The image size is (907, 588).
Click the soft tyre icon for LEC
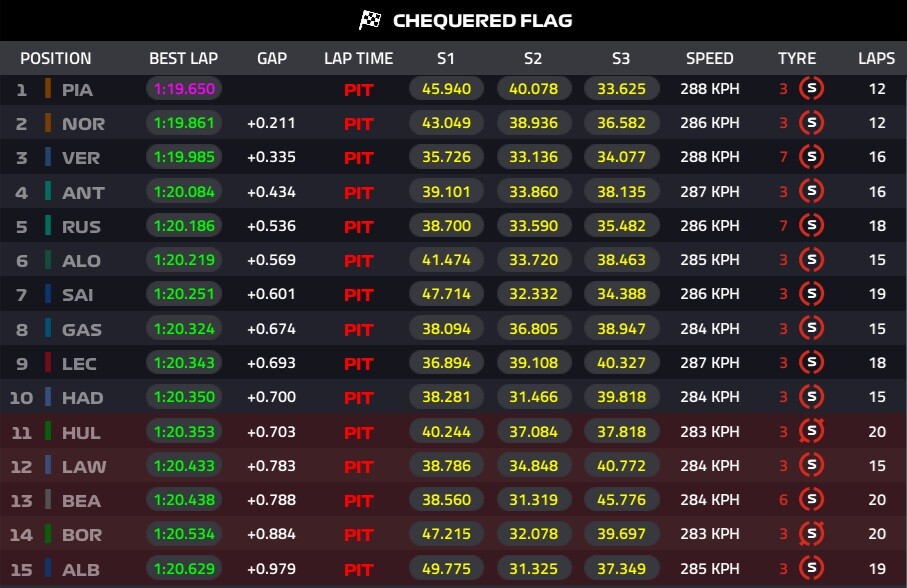click(812, 363)
